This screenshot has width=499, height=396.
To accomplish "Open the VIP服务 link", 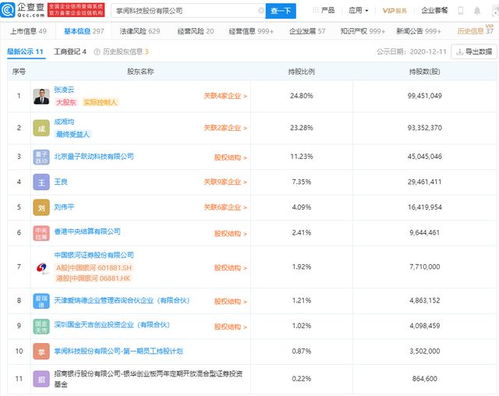I will click(x=395, y=11).
